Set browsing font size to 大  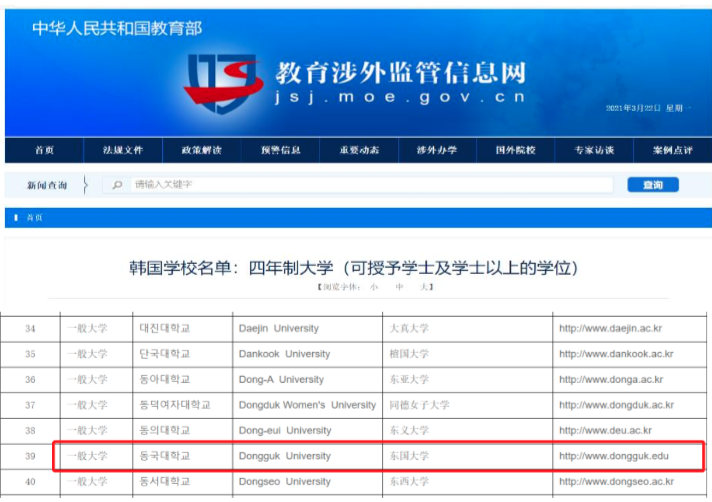[x=424, y=287]
